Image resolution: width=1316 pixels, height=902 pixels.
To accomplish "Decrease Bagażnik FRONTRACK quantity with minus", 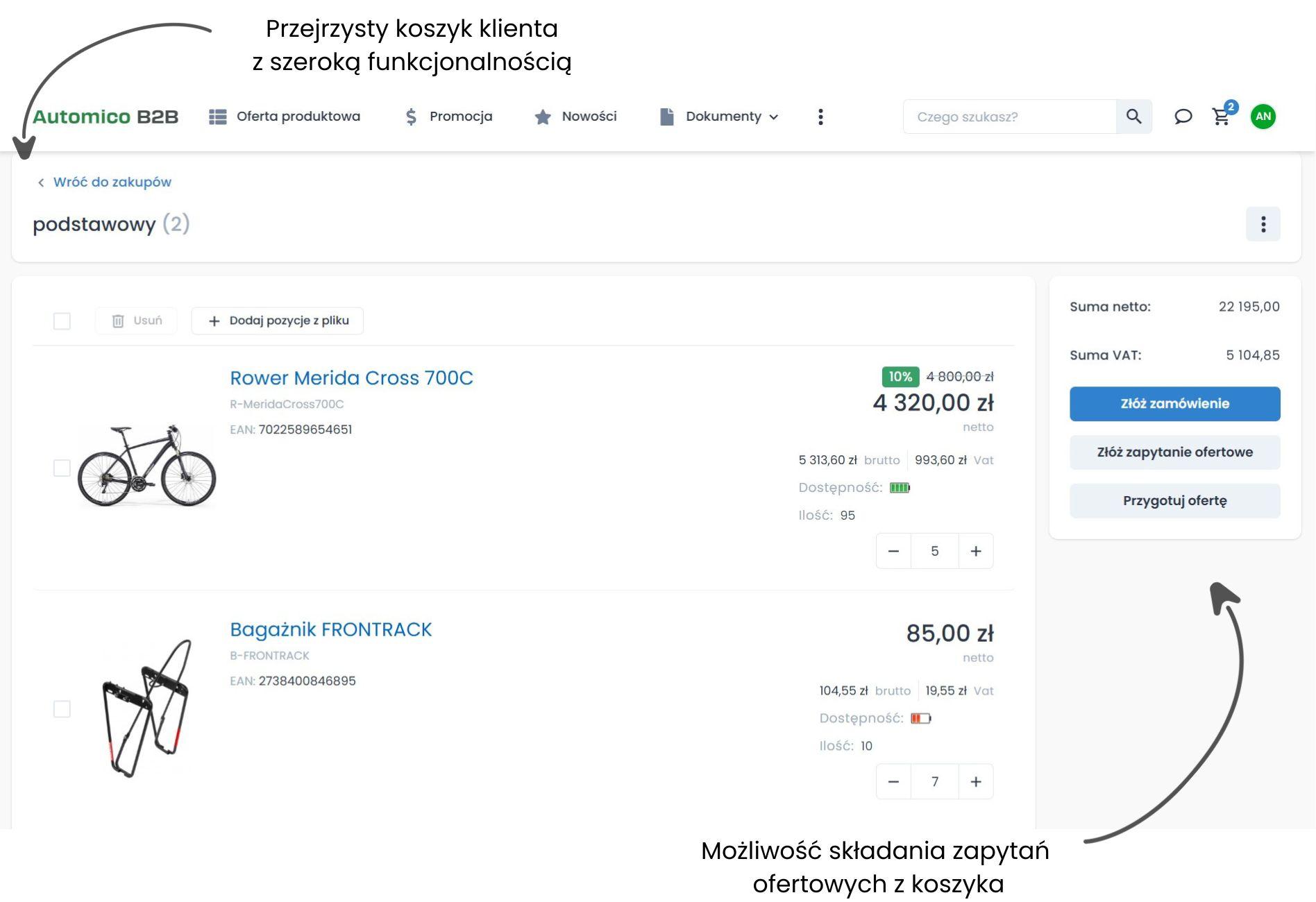I will pos(893,782).
